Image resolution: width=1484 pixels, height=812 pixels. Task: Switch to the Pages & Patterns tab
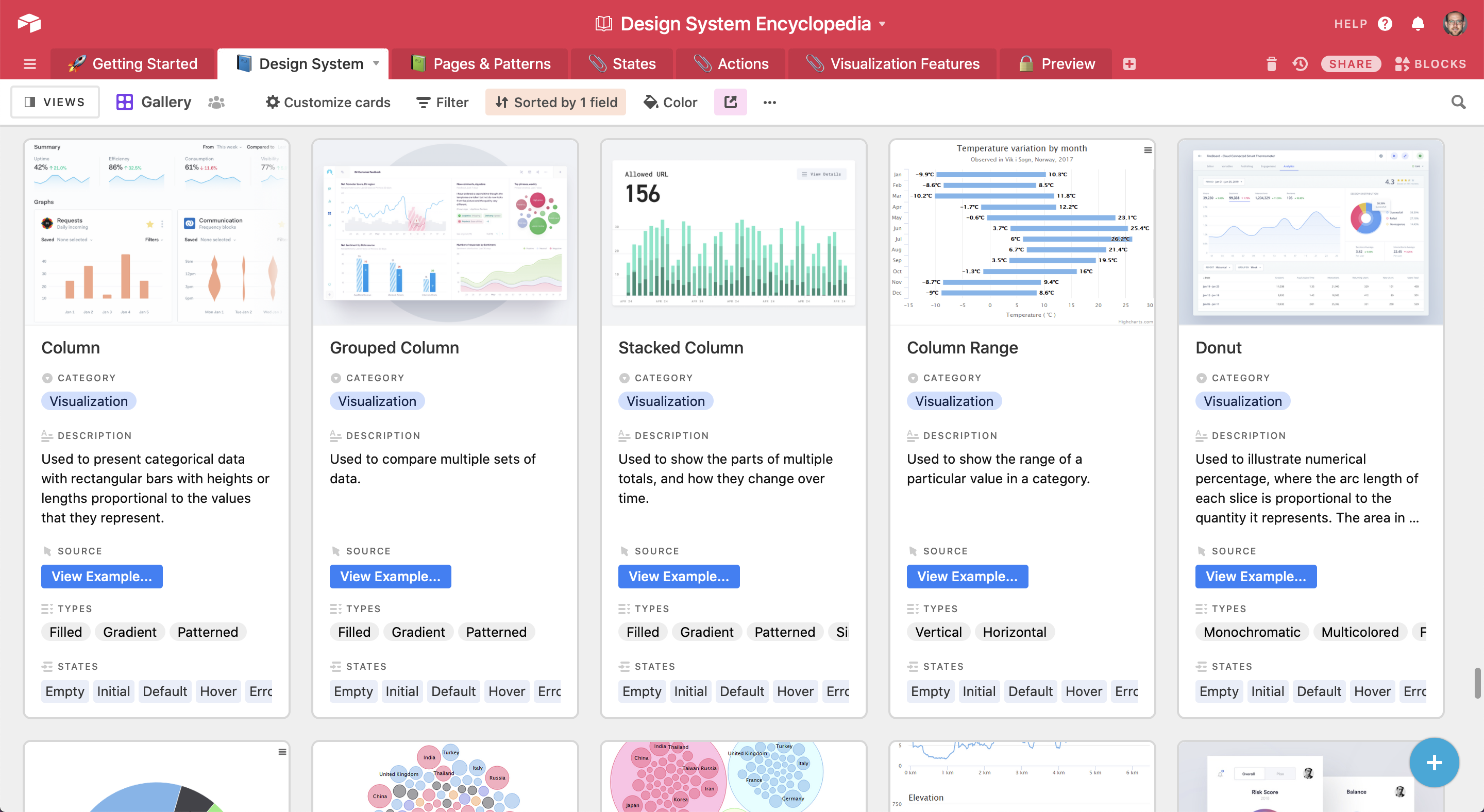[x=481, y=64]
